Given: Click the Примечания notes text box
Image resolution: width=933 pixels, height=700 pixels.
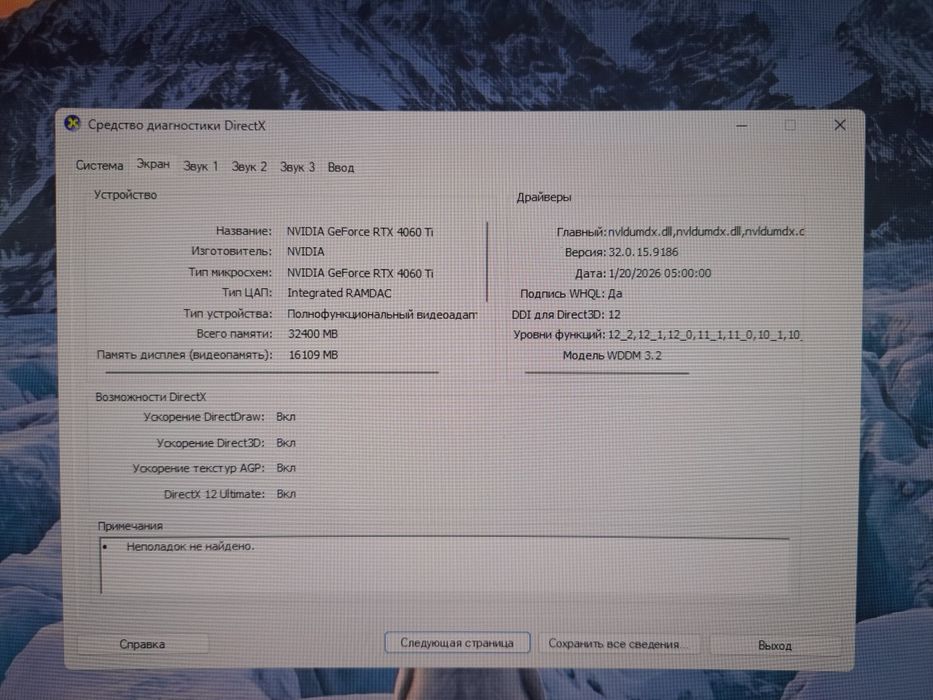Looking at the screenshot, I should pos(444,565).
